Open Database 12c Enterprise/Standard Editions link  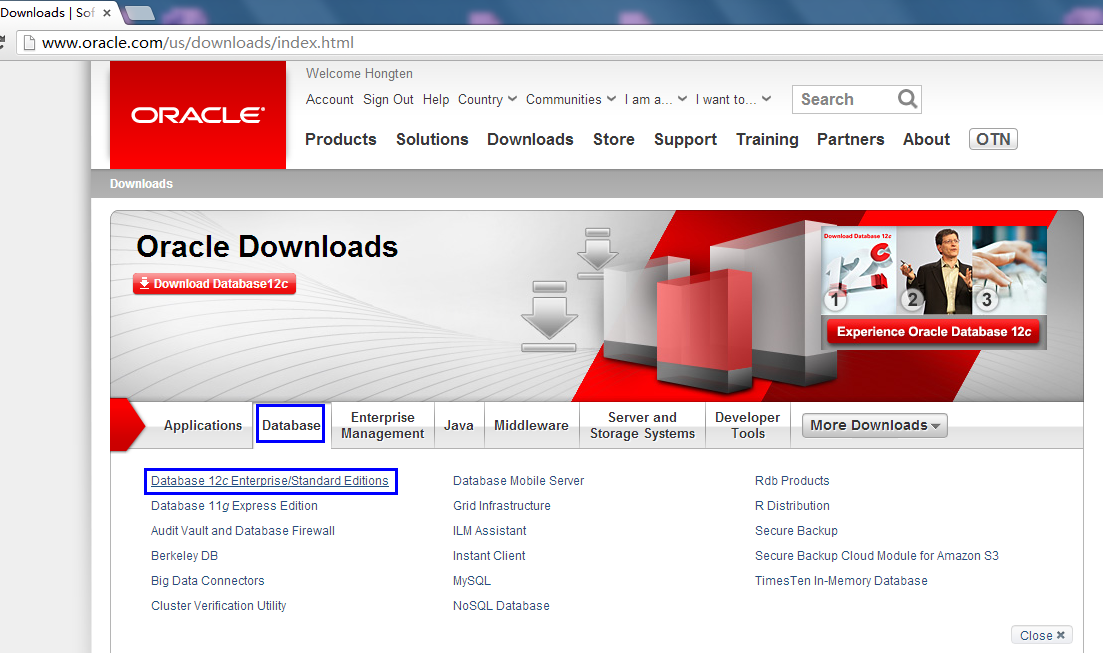click(x=269, y=481)
